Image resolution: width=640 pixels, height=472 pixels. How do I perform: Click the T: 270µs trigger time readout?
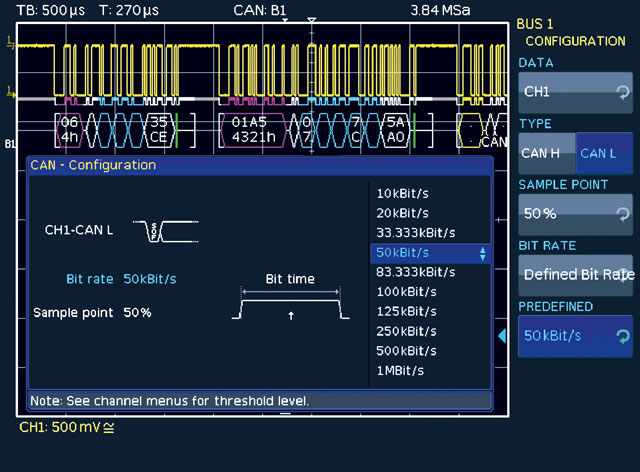tap(129, 10)
